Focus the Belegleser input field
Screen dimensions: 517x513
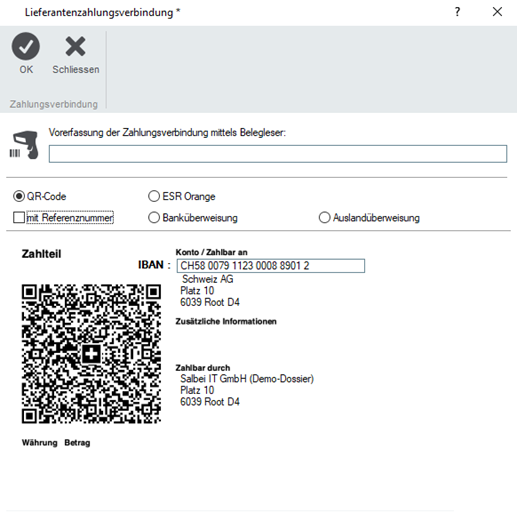278,154
